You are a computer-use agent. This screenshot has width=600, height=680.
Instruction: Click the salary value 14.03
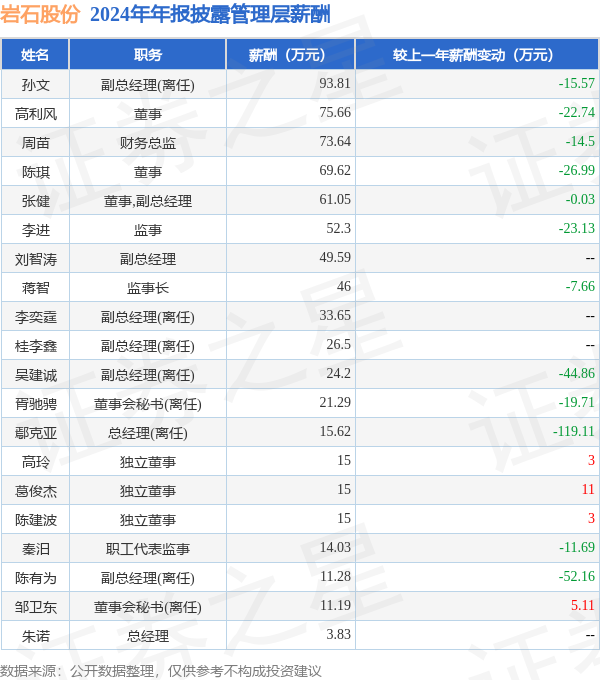(335, 547)
